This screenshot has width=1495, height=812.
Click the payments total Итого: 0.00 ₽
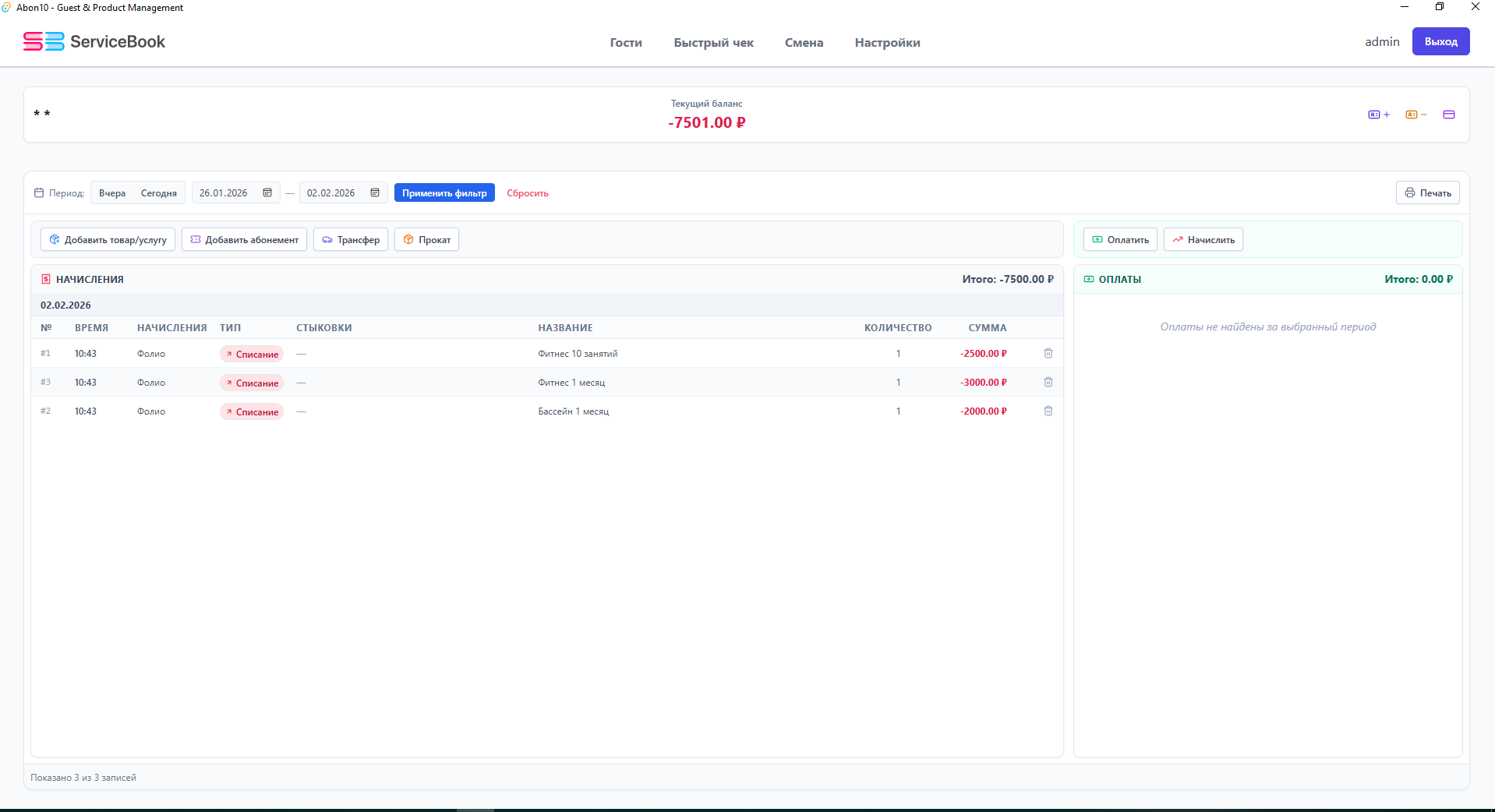click(1419, 279)
